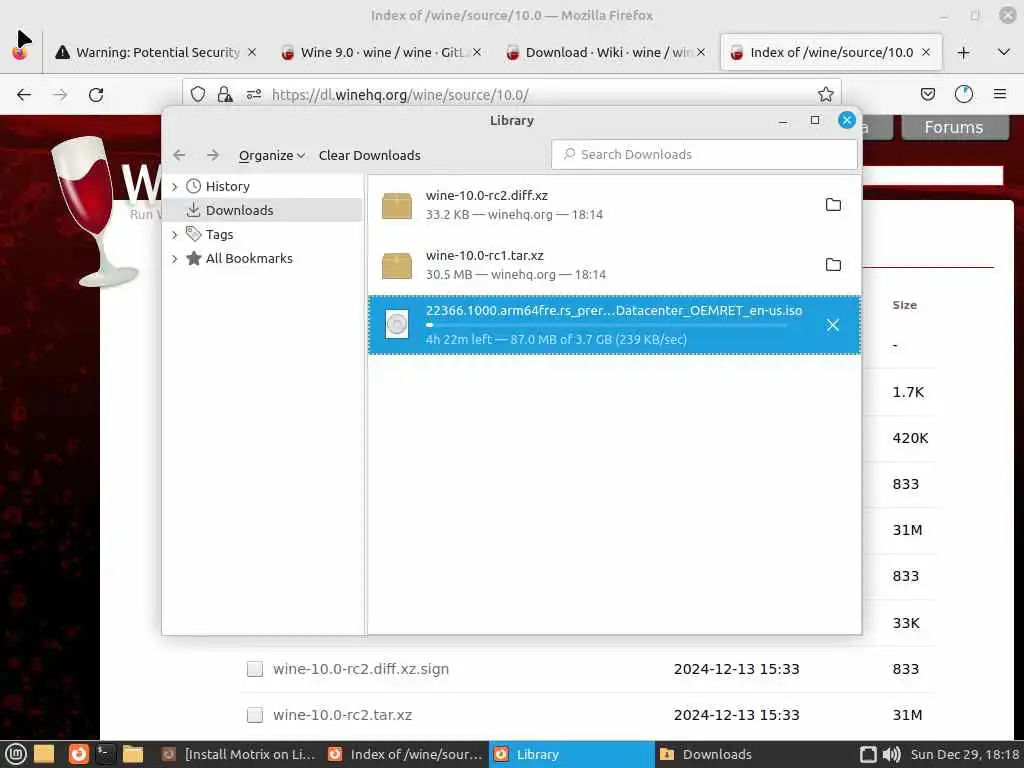Image resolution: width=1024 pixels, height=768 pixels.
Task: Switch to Index of /wine taskbar window
Action: coord(405,754)
